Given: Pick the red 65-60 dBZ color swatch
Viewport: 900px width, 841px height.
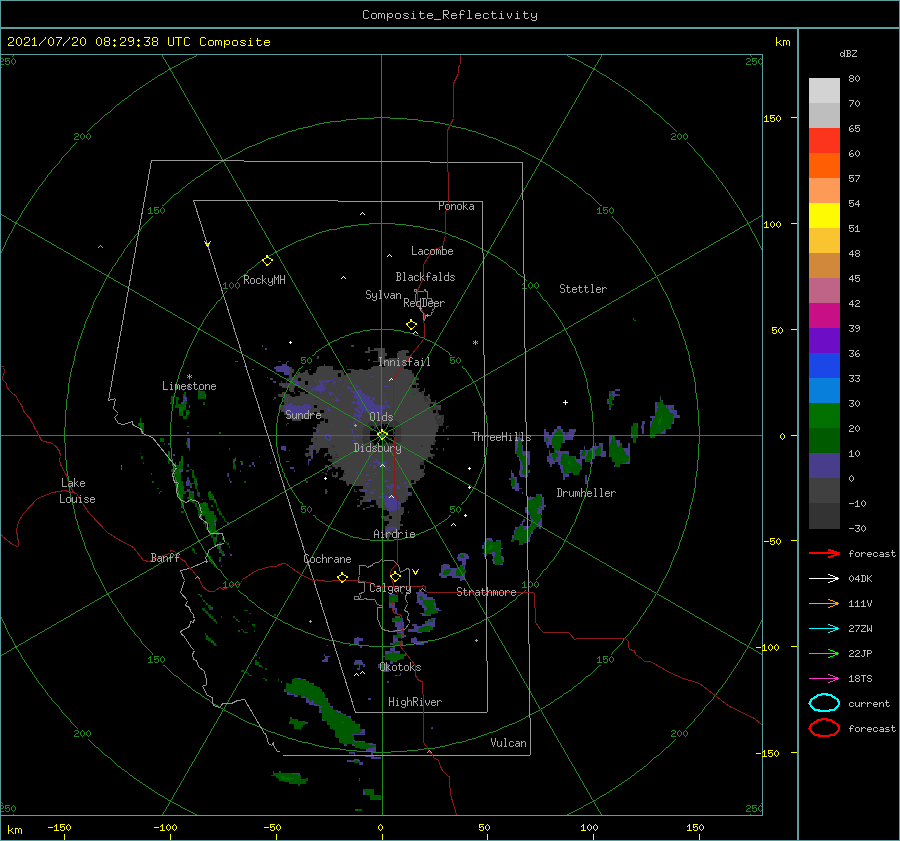Looking at the screenshot, I should click(x=824, y=141).
